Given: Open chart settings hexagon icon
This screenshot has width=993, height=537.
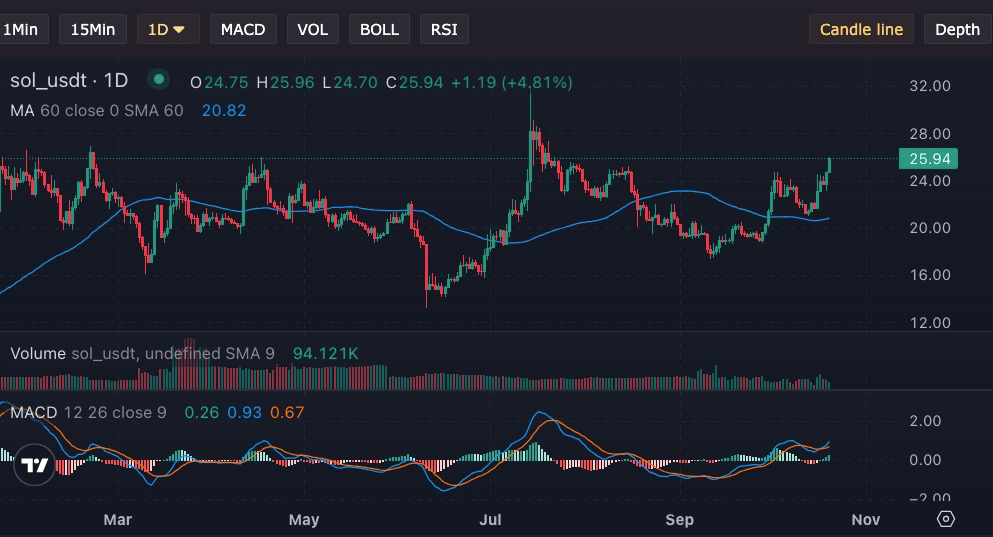Looking at the screenshot, I should click(x=946, y=519).
